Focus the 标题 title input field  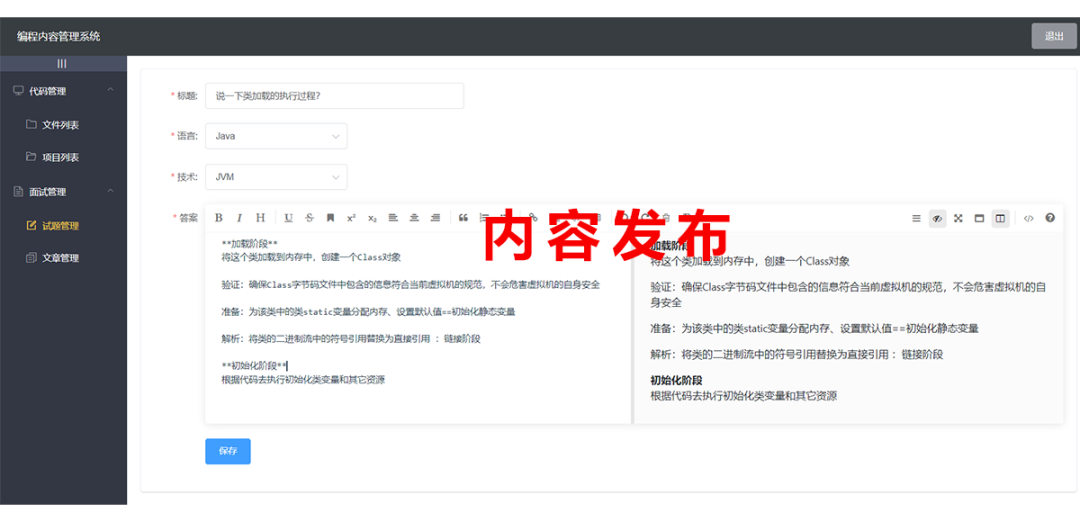335,96
